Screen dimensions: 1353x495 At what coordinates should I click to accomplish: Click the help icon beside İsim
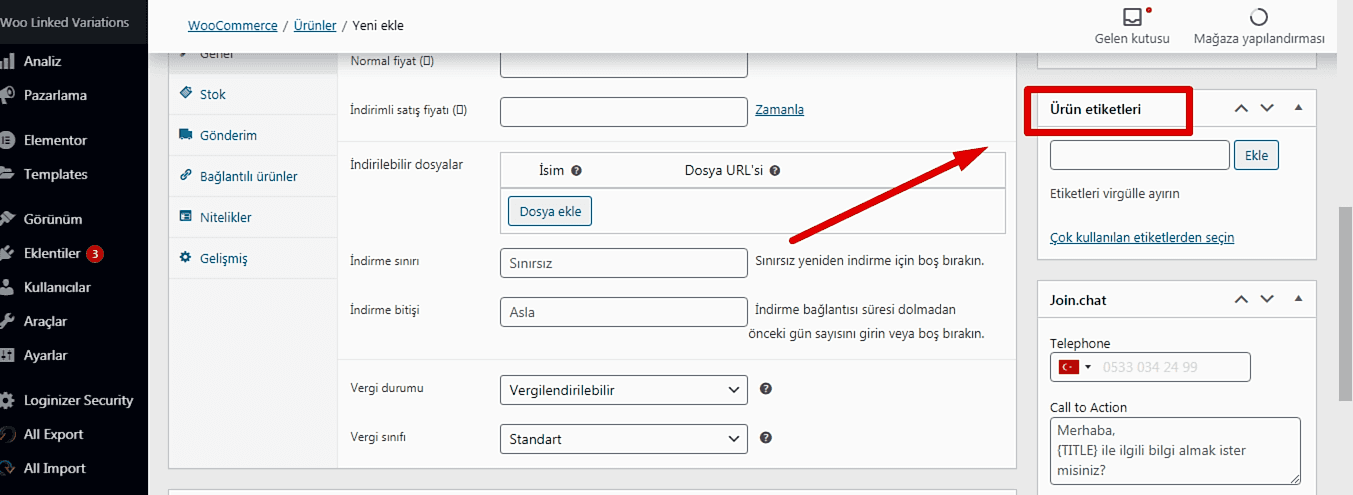[x=576, y=170]
